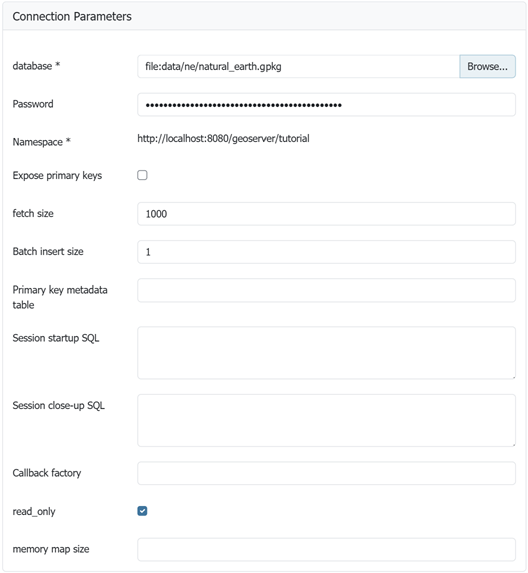The width and height of the screenshot is (528, 573).
Task: Select the Callback factory input box
Action: pyautogui.click(x=326, y=473)
